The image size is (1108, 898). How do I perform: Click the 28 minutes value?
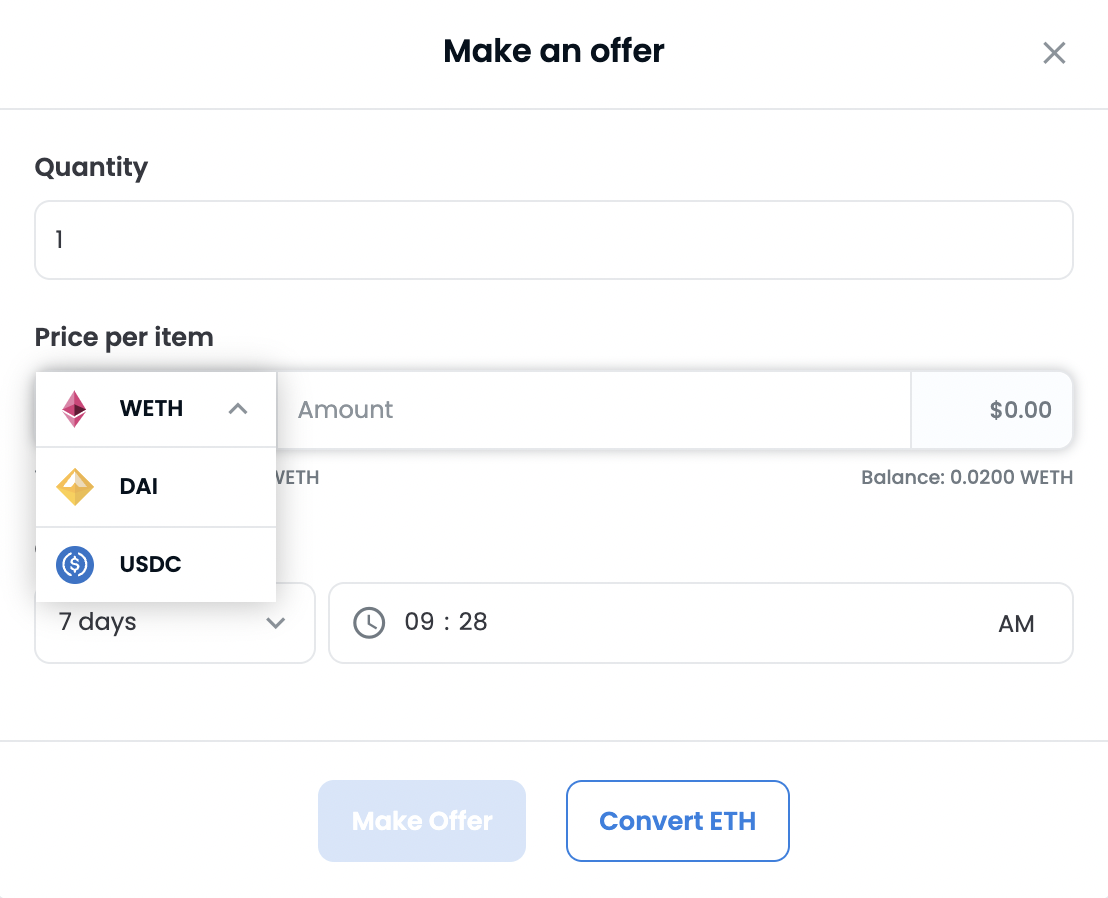pyautogui.click(x=473, y=622)
